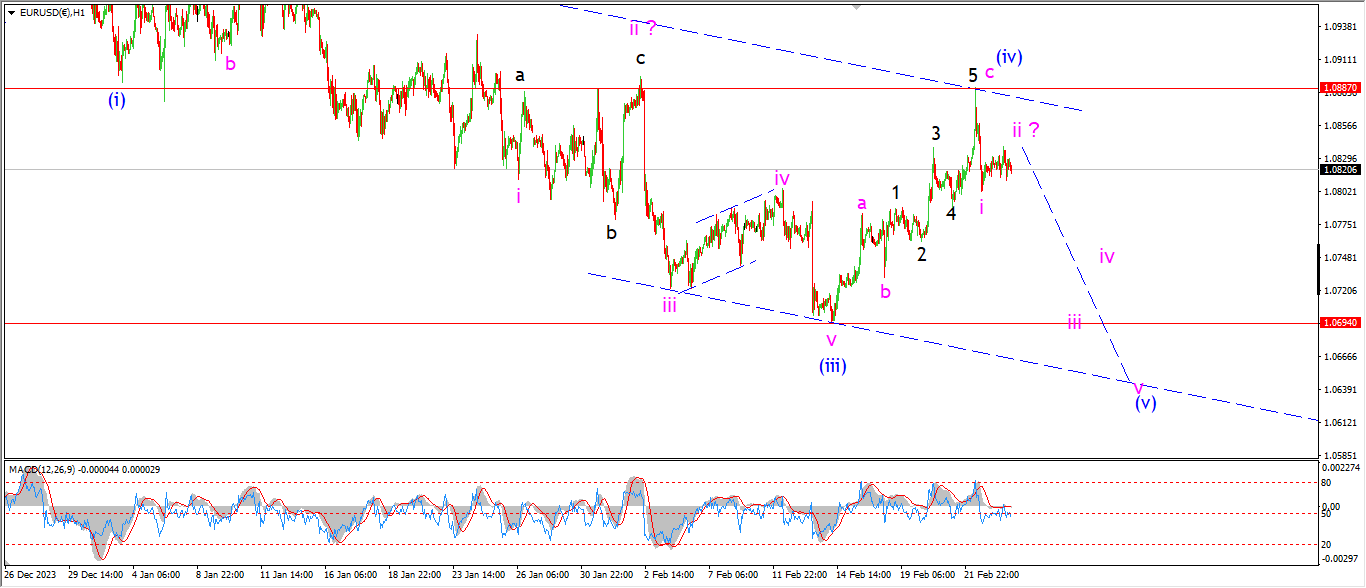Select the blue (iv) wave label

coord(1009,58)
